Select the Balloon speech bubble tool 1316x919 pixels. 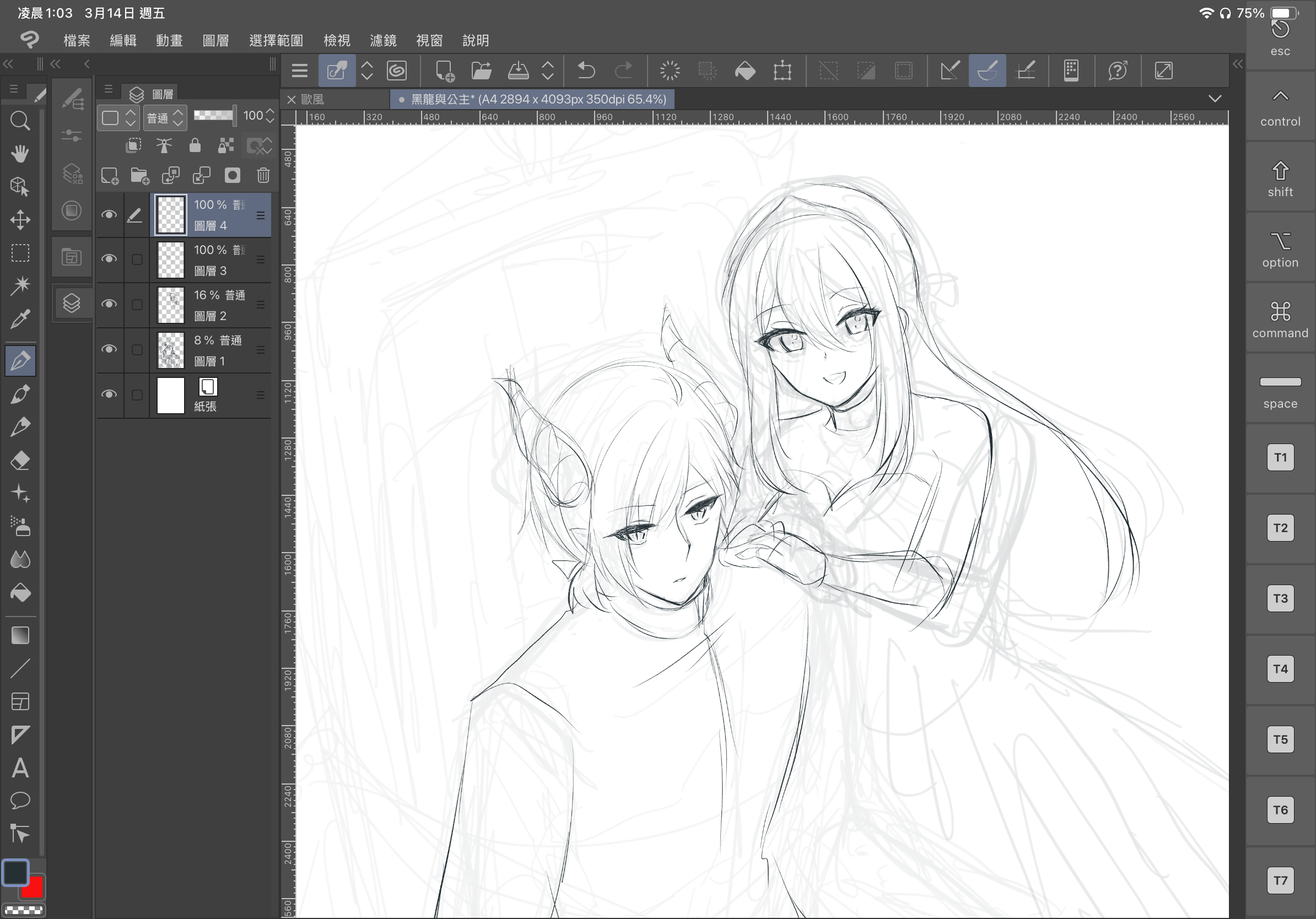tap(20, 801)
